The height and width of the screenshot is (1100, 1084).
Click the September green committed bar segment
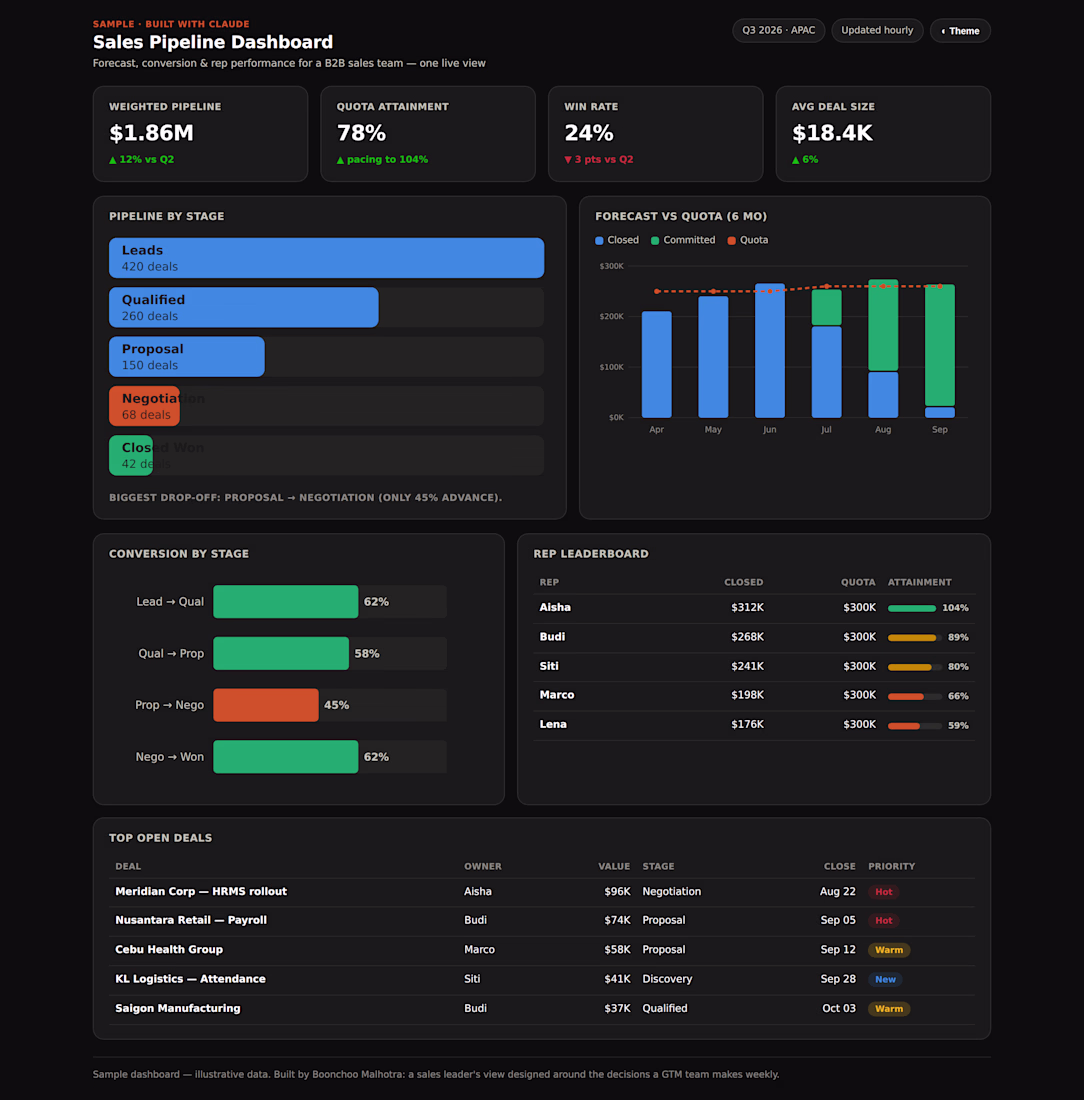click(939, 345)
